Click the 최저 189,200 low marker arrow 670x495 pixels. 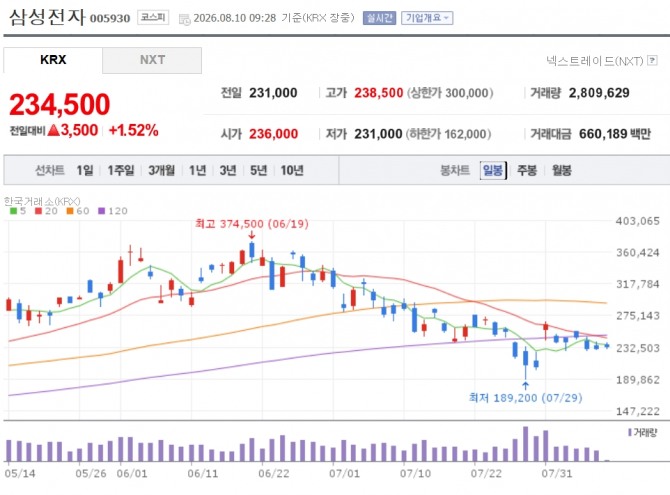(525, 386)
